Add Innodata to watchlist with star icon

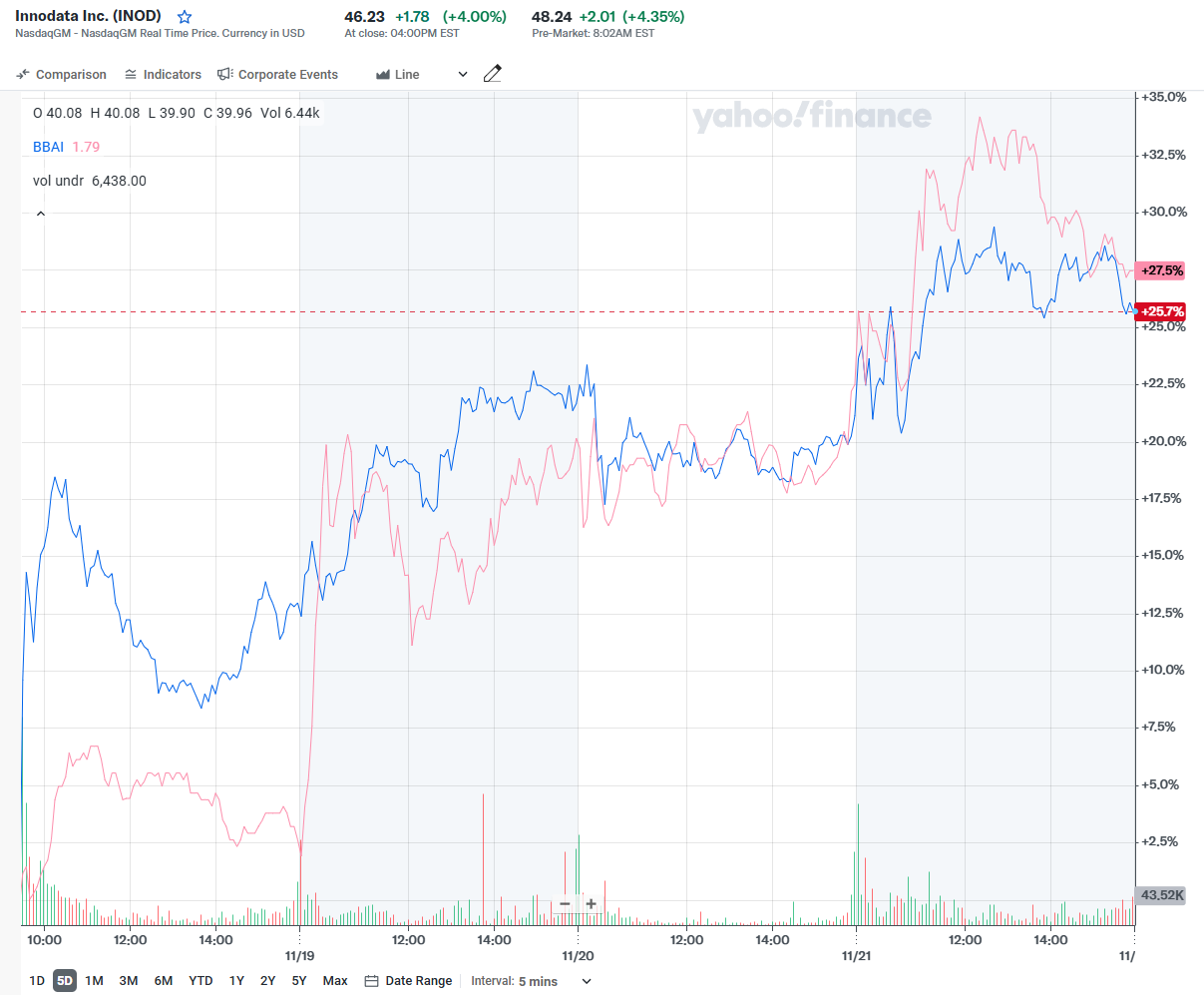tap(185, 17)
